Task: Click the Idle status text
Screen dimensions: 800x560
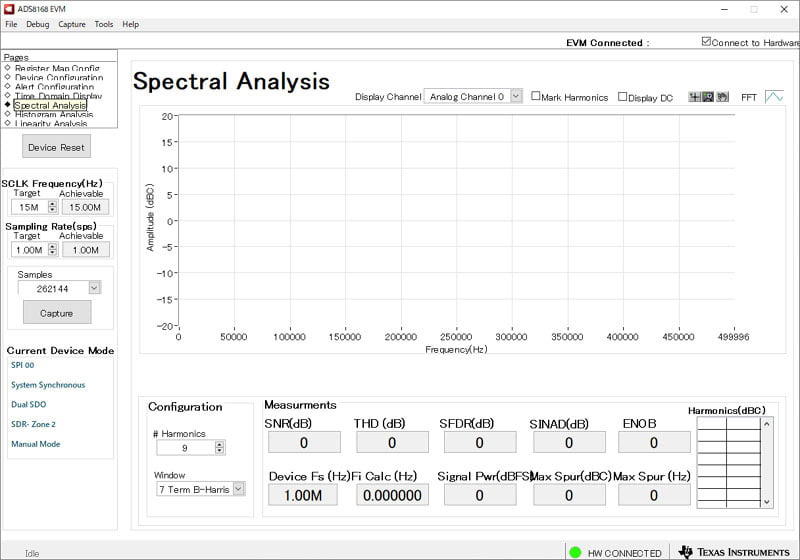Action: (32, 553)
